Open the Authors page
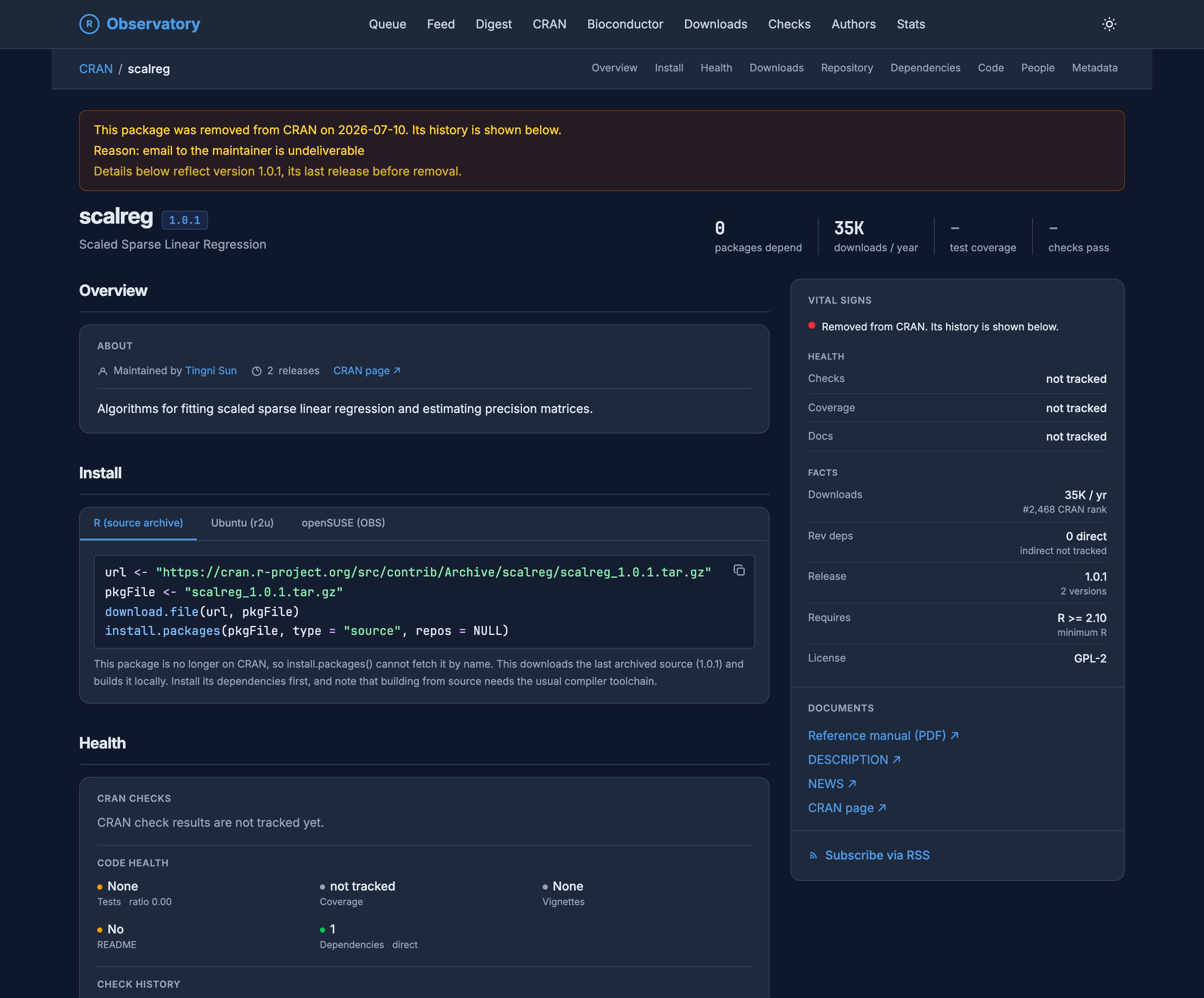The width and height of the screenshot is (1204, 998). tap(854, 24)
